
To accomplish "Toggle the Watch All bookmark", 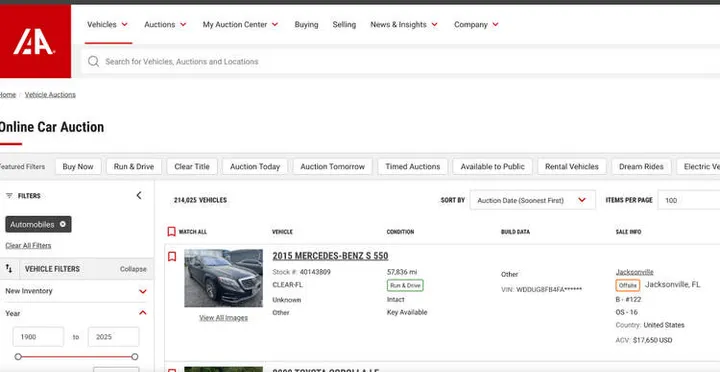I will [171, 231].
